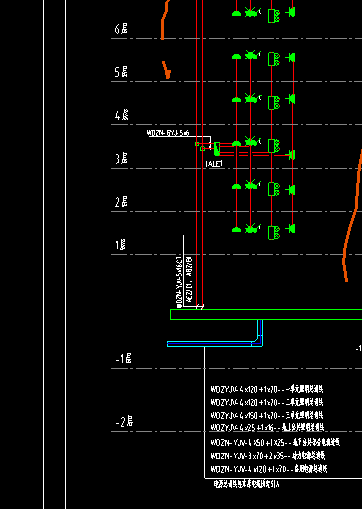This screenshot has height=509, width=362.
Task: Click the rightmost triangle symbol on 5层
Action: [x=291, y=58]
